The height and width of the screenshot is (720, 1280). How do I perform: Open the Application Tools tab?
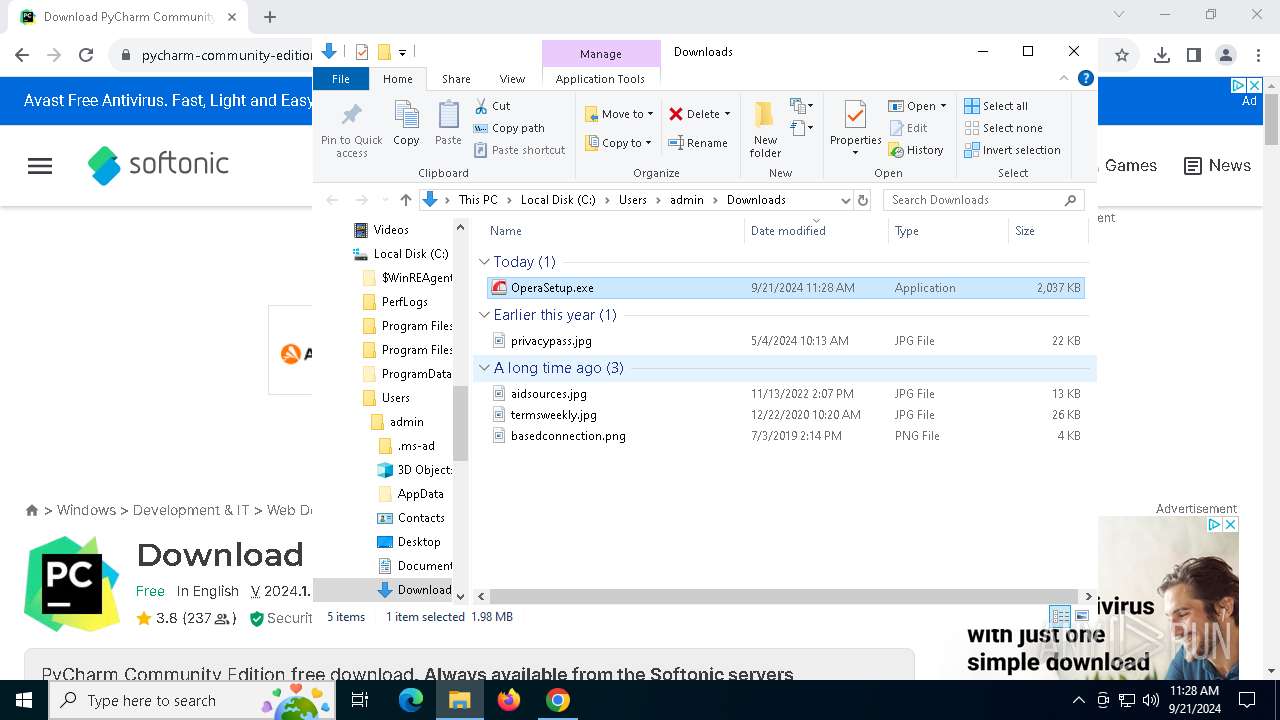(600, 79)
